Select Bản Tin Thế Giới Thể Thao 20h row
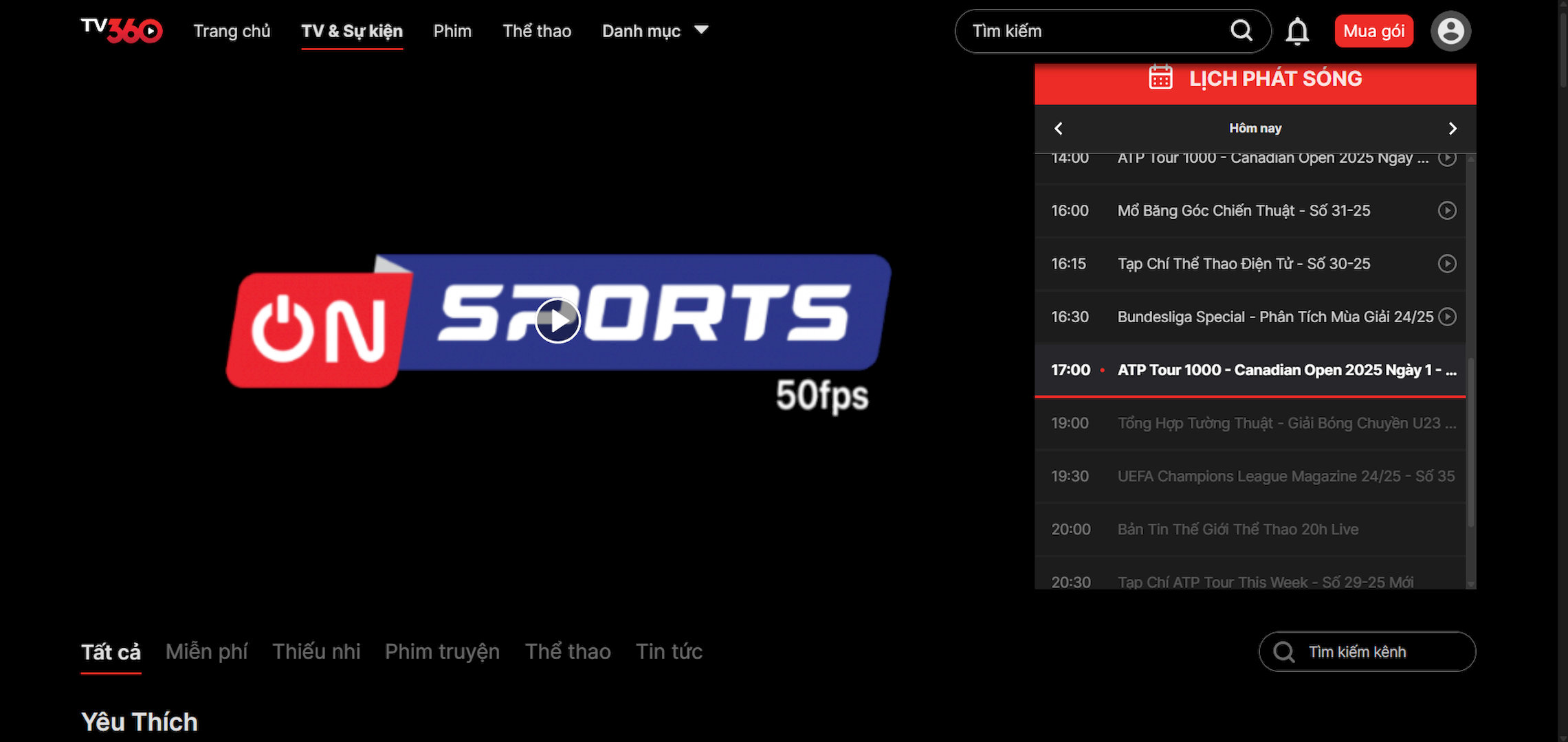The height and width of the screenshot is (742, 1568). click(1250, 529)
